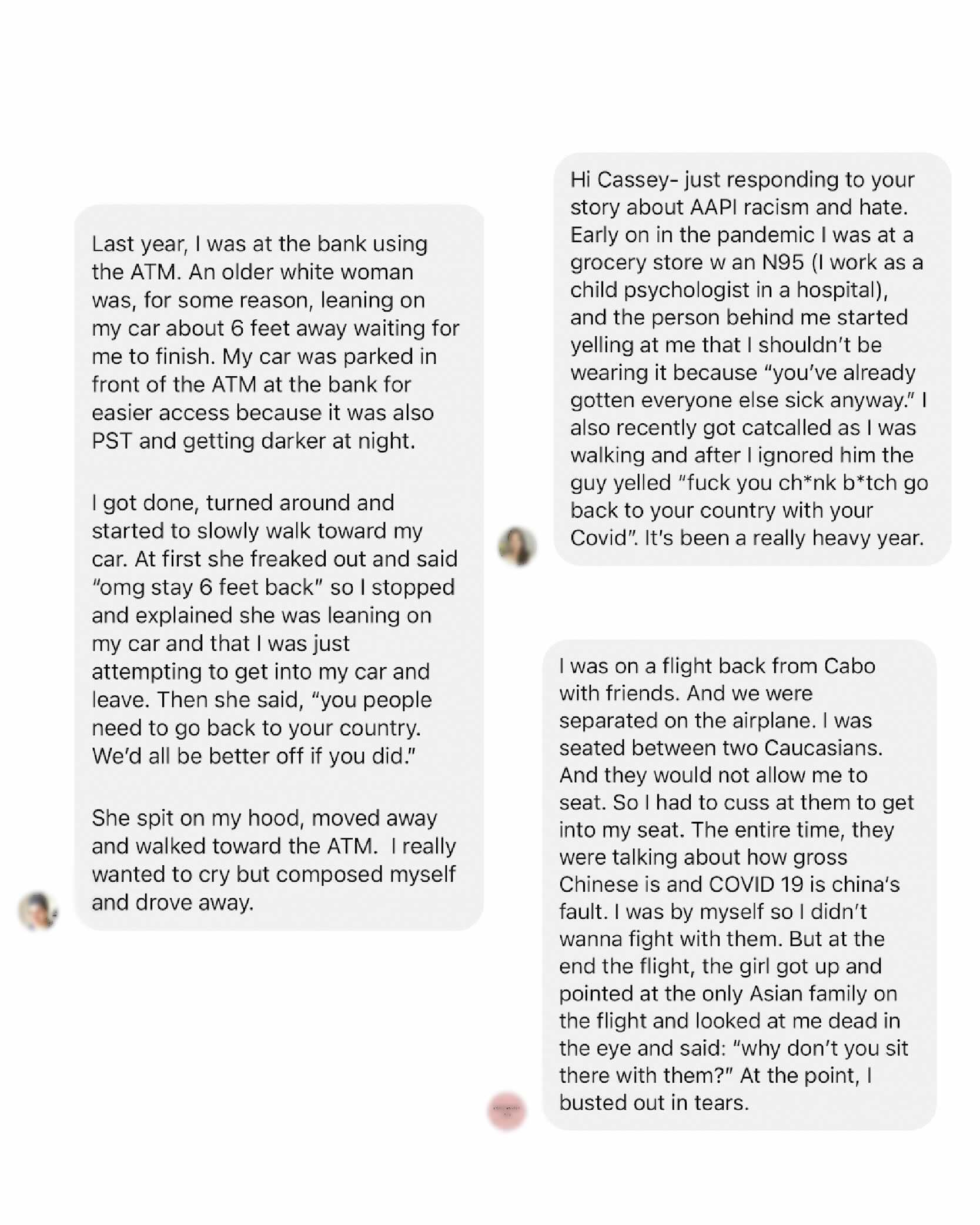
Task: Select the message bubble starting "Hi Cassey"
Action: [752, 359]
